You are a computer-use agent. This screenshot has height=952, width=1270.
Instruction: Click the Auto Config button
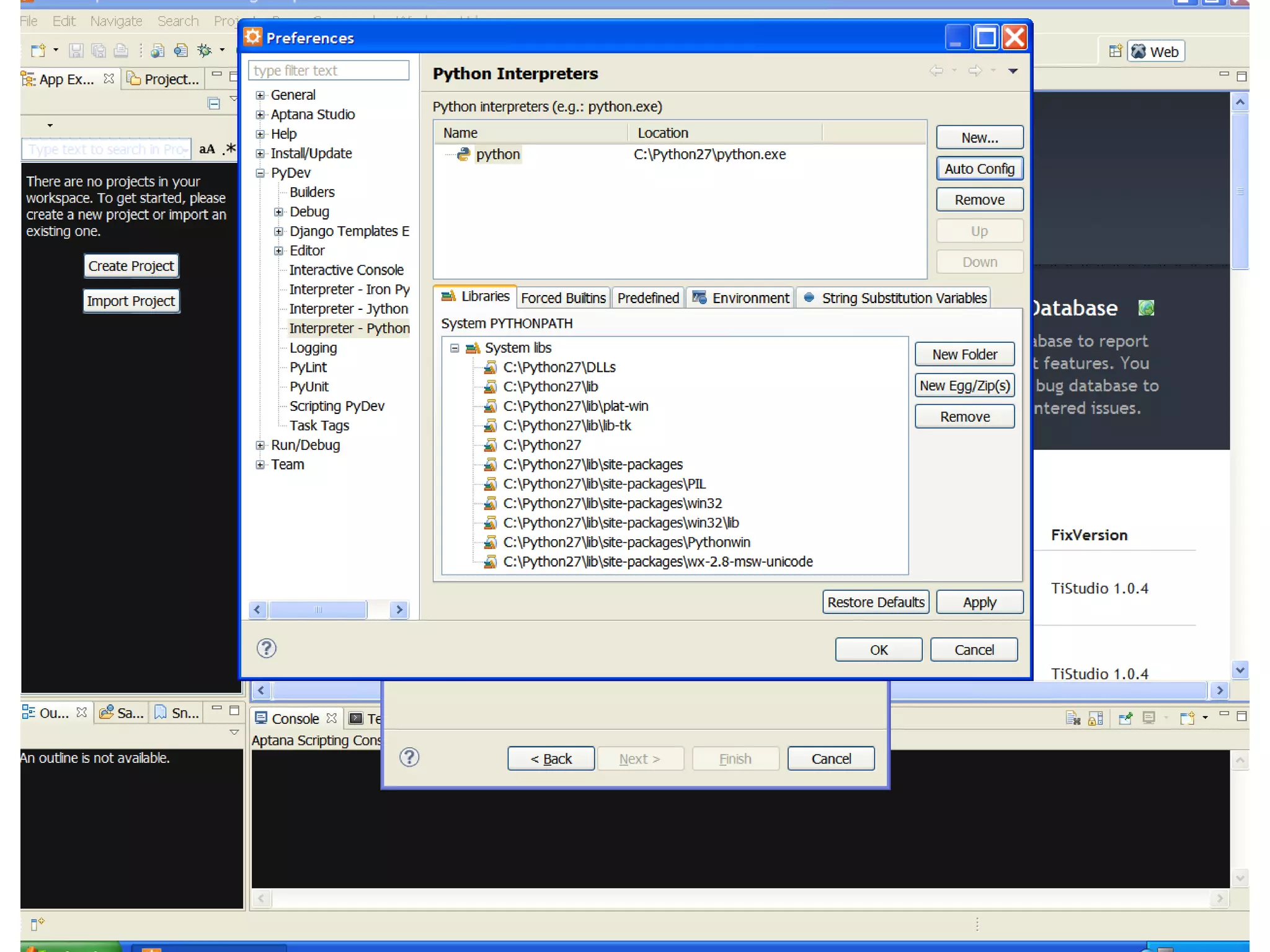tap(979, 169)
